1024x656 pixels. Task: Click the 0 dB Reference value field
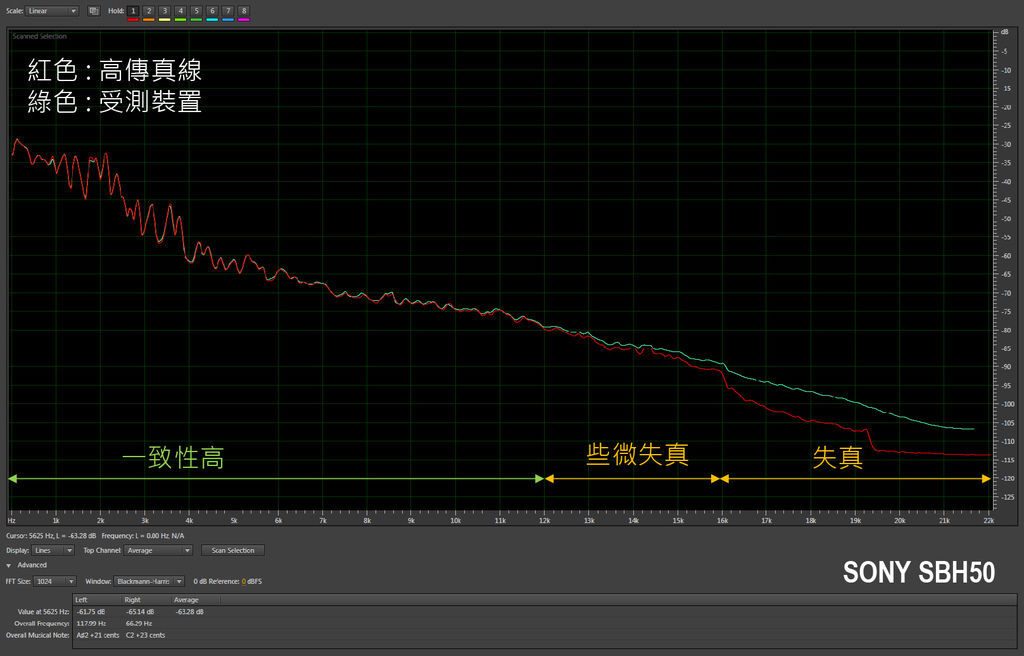point(243,581)
